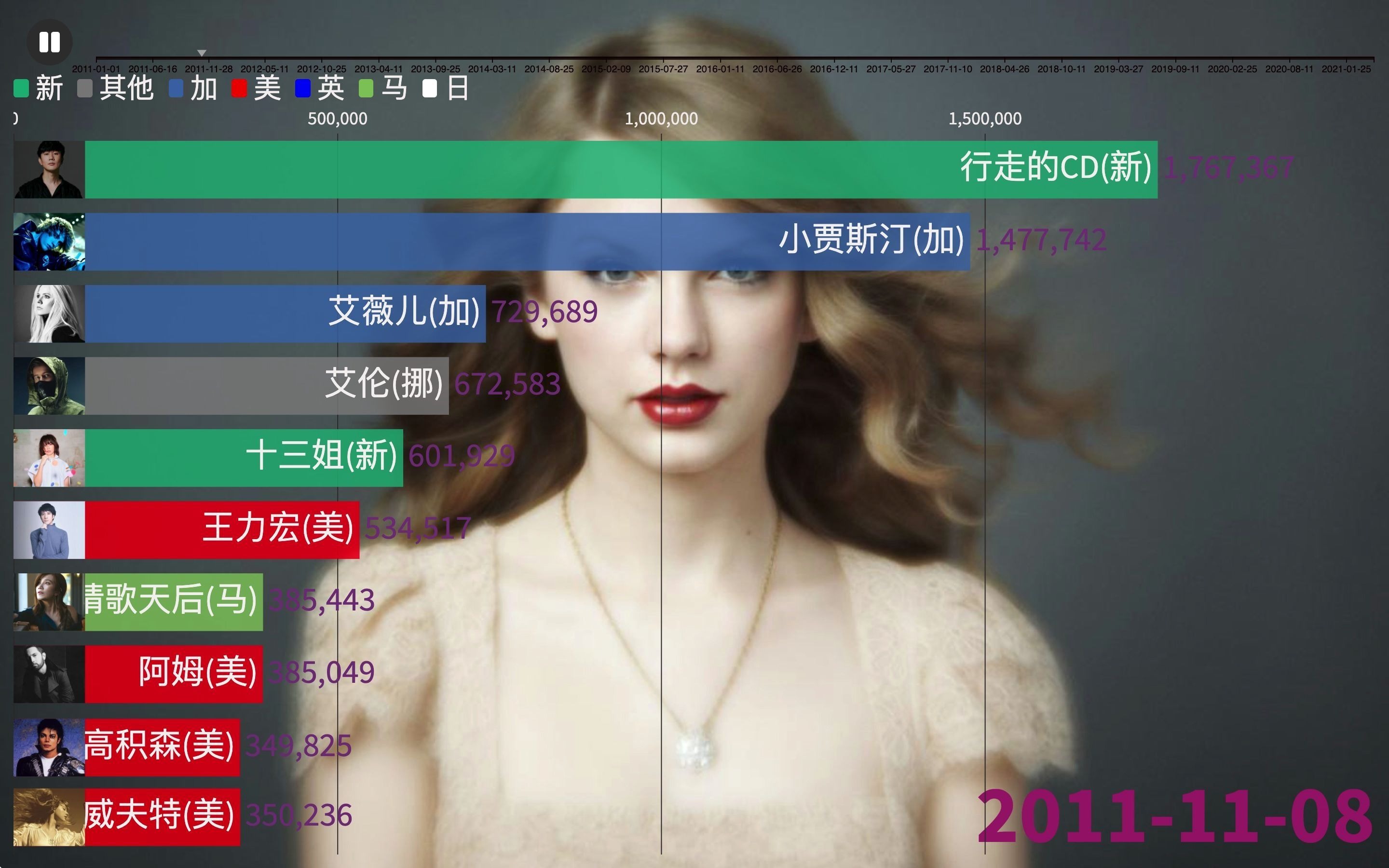Open the 阿姆 artist thumbnail
1389x868 pixels.
pyautogui.click(x=49, y=674)
